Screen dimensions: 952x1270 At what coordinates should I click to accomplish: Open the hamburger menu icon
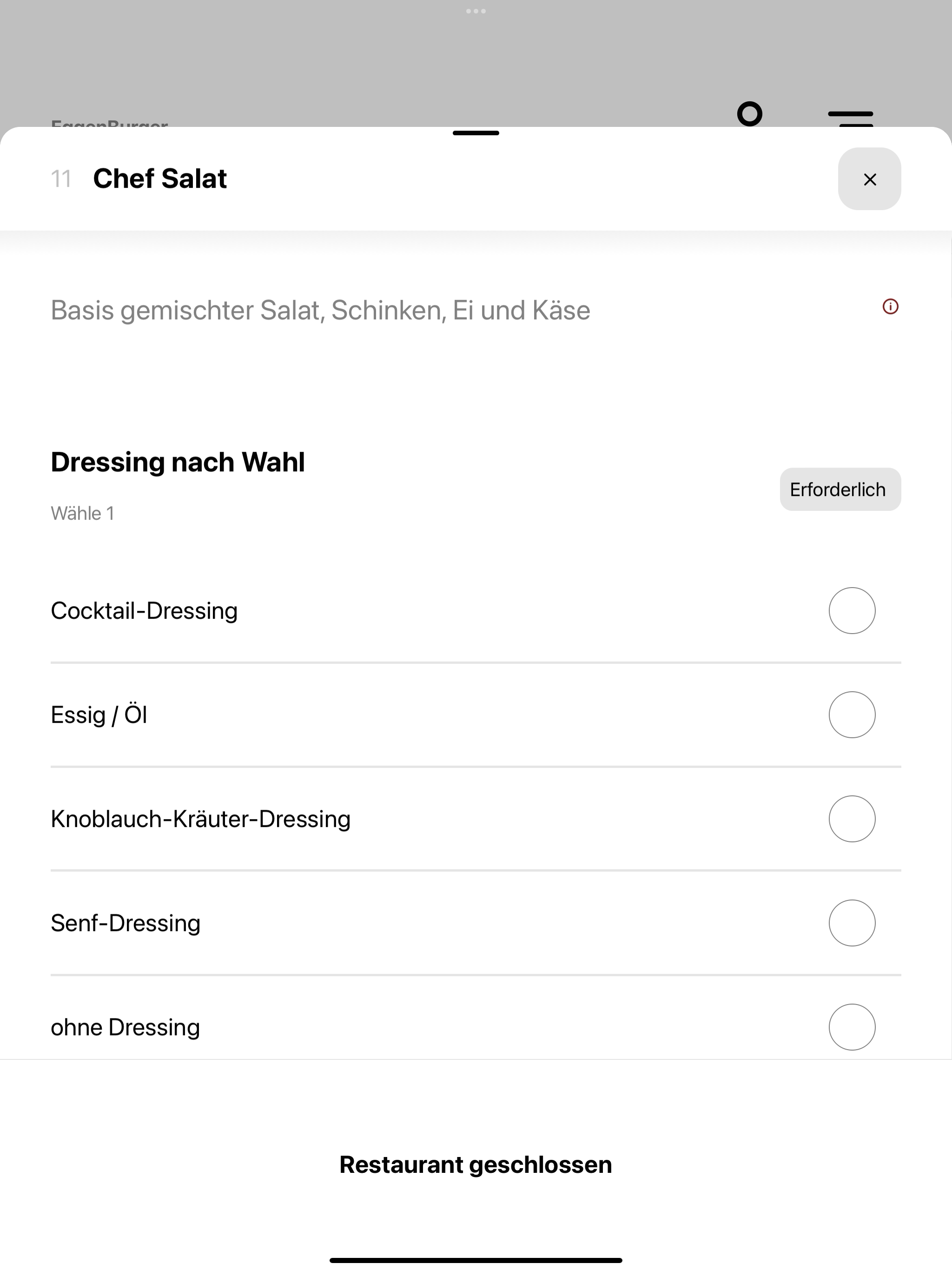pyautogui.click(x=850, y=118)
